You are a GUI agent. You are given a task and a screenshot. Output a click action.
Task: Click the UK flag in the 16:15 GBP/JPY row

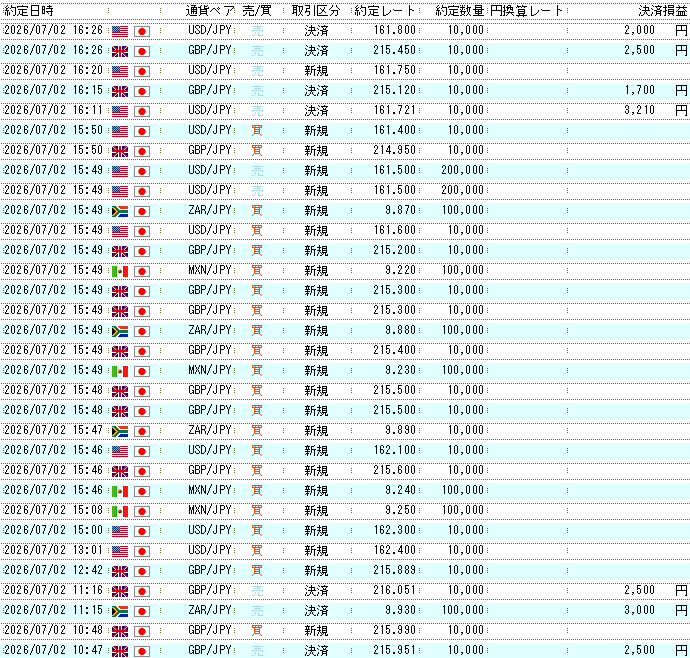[x=120, y=92]
